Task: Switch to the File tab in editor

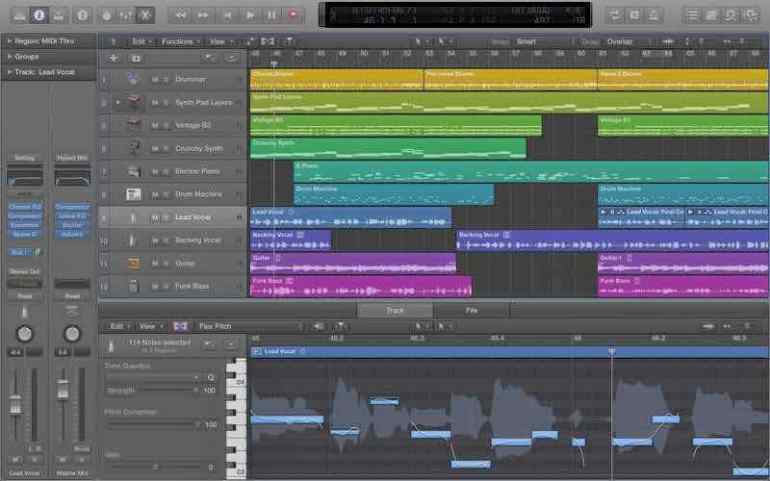Action: 472,310
